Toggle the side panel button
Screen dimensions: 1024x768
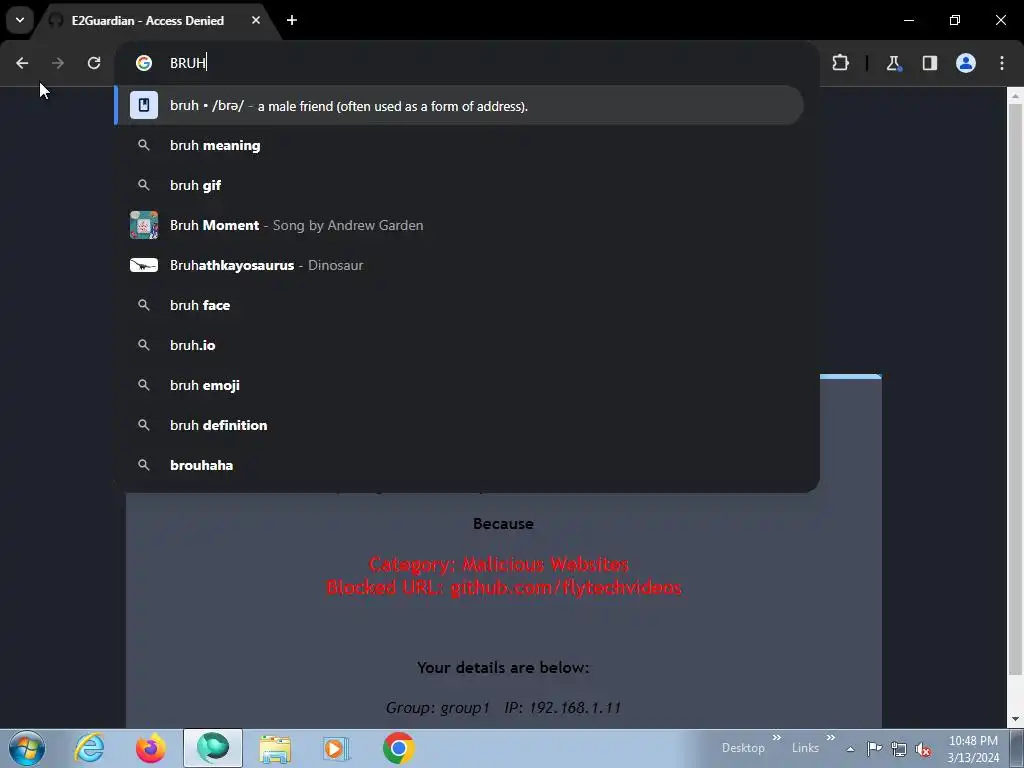point(930,63)
